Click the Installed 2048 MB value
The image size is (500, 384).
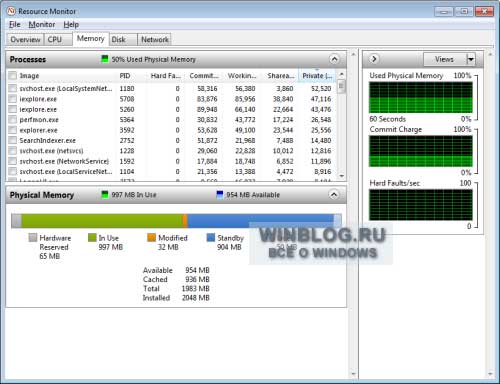[x=196, y=297]
